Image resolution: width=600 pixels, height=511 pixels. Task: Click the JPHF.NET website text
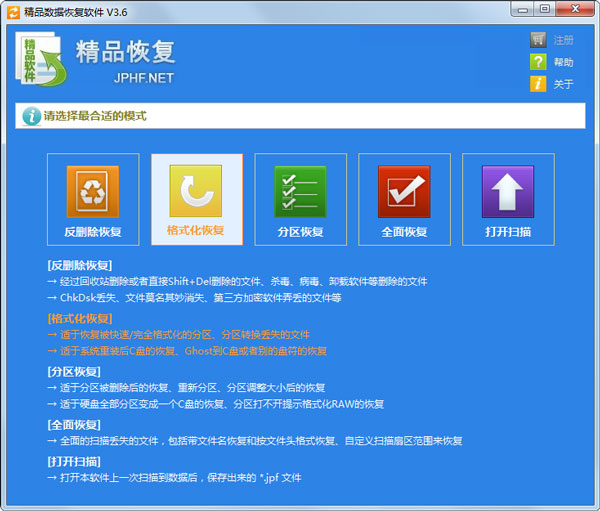click(x=144, y=78)
